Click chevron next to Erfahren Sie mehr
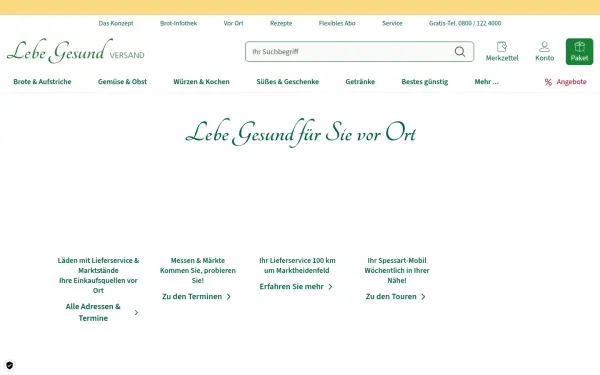Screen dimensions: 600x375 point(330,287)
